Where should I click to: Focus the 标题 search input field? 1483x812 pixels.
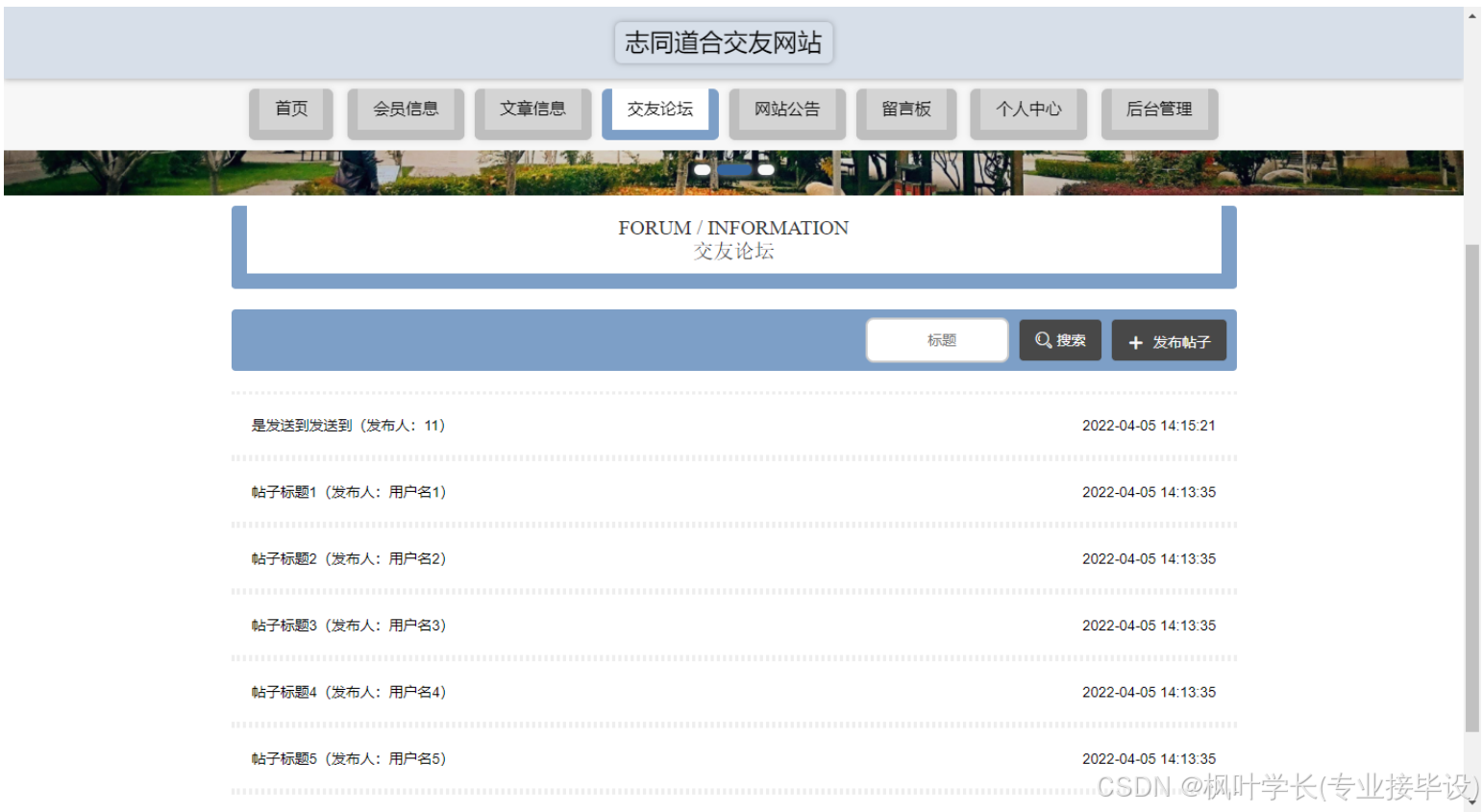click(x=938, y=340)
